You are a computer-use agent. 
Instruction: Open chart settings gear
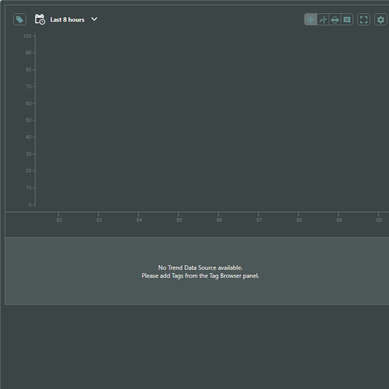point(381,20)
